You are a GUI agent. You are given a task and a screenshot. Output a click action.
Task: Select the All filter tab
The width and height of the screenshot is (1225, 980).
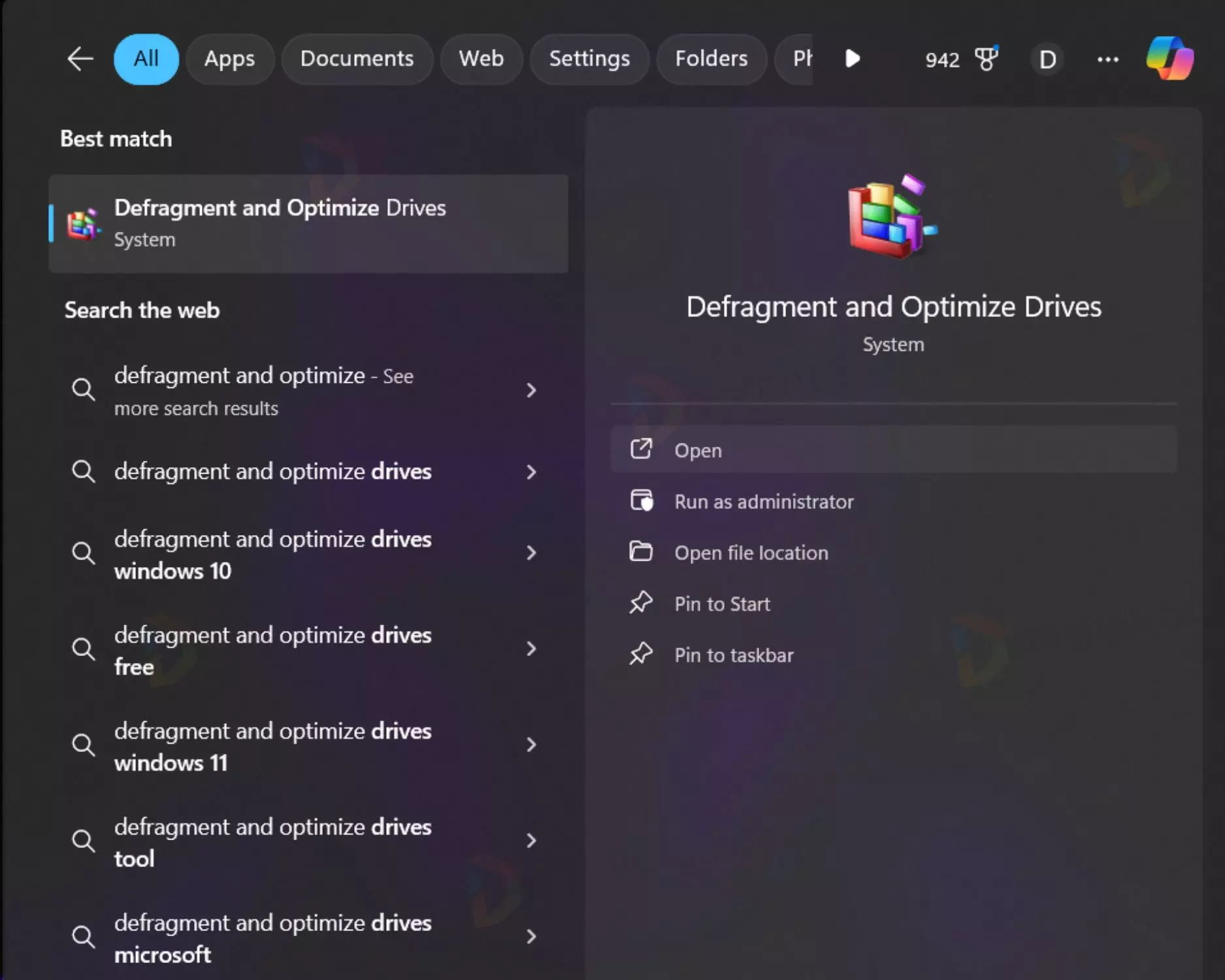click(146, 59)
